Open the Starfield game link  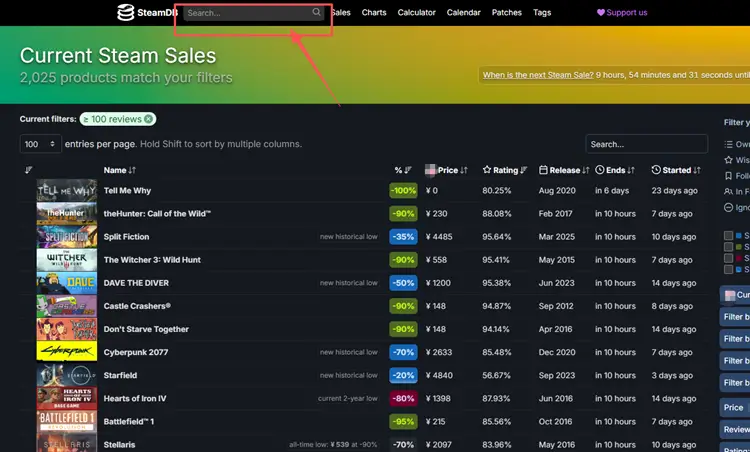[x=120, y=375]
